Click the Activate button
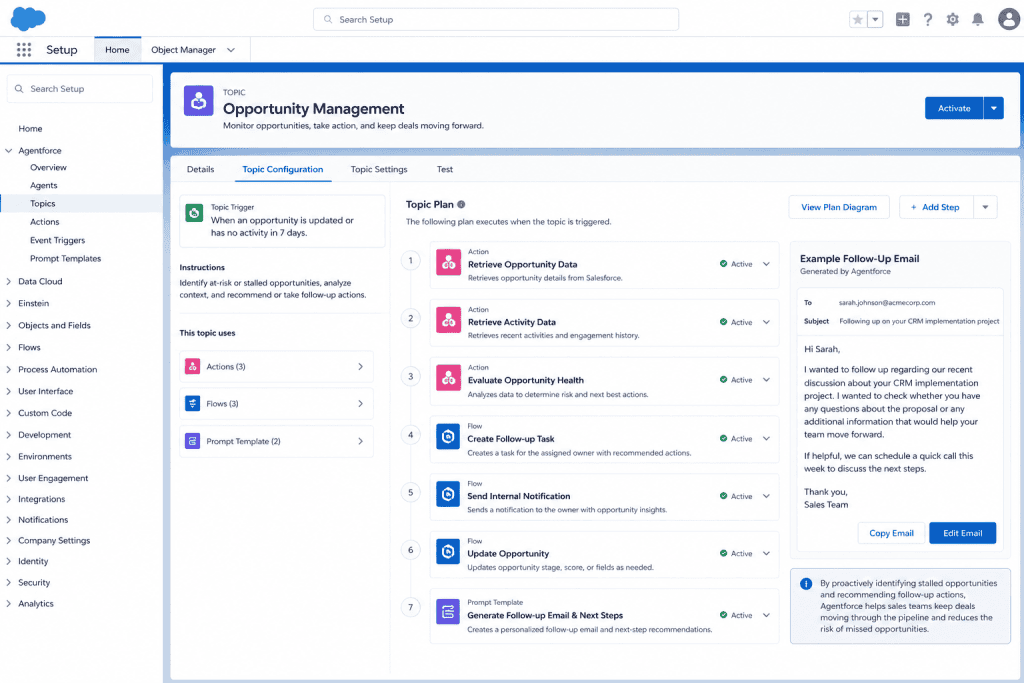 (x=954, y=108)
